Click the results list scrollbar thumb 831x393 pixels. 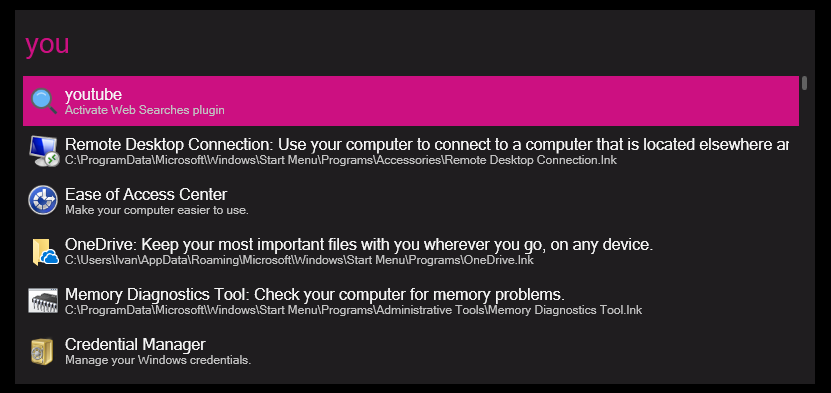click(x=805, y=83)
